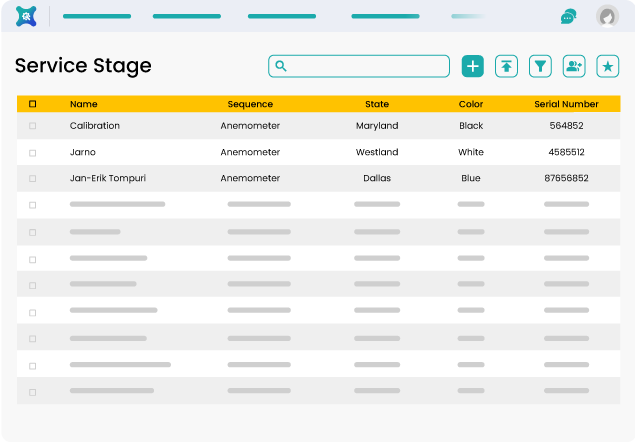Select the Jan-Erik Tompuri row checkbox
This screenshot has width=635, height=442.
point(33,179)
